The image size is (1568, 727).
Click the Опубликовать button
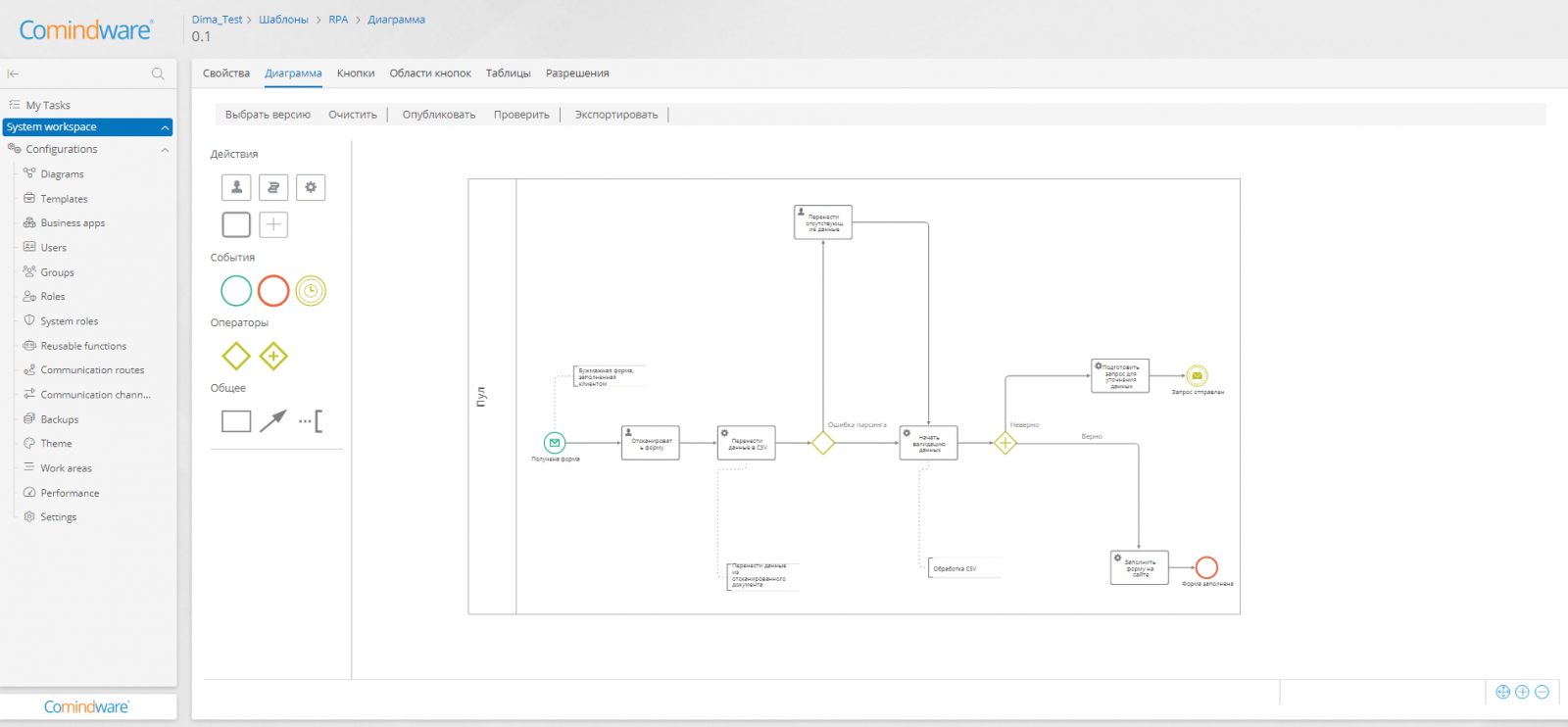pyautogui.click(x=438, y=115)
